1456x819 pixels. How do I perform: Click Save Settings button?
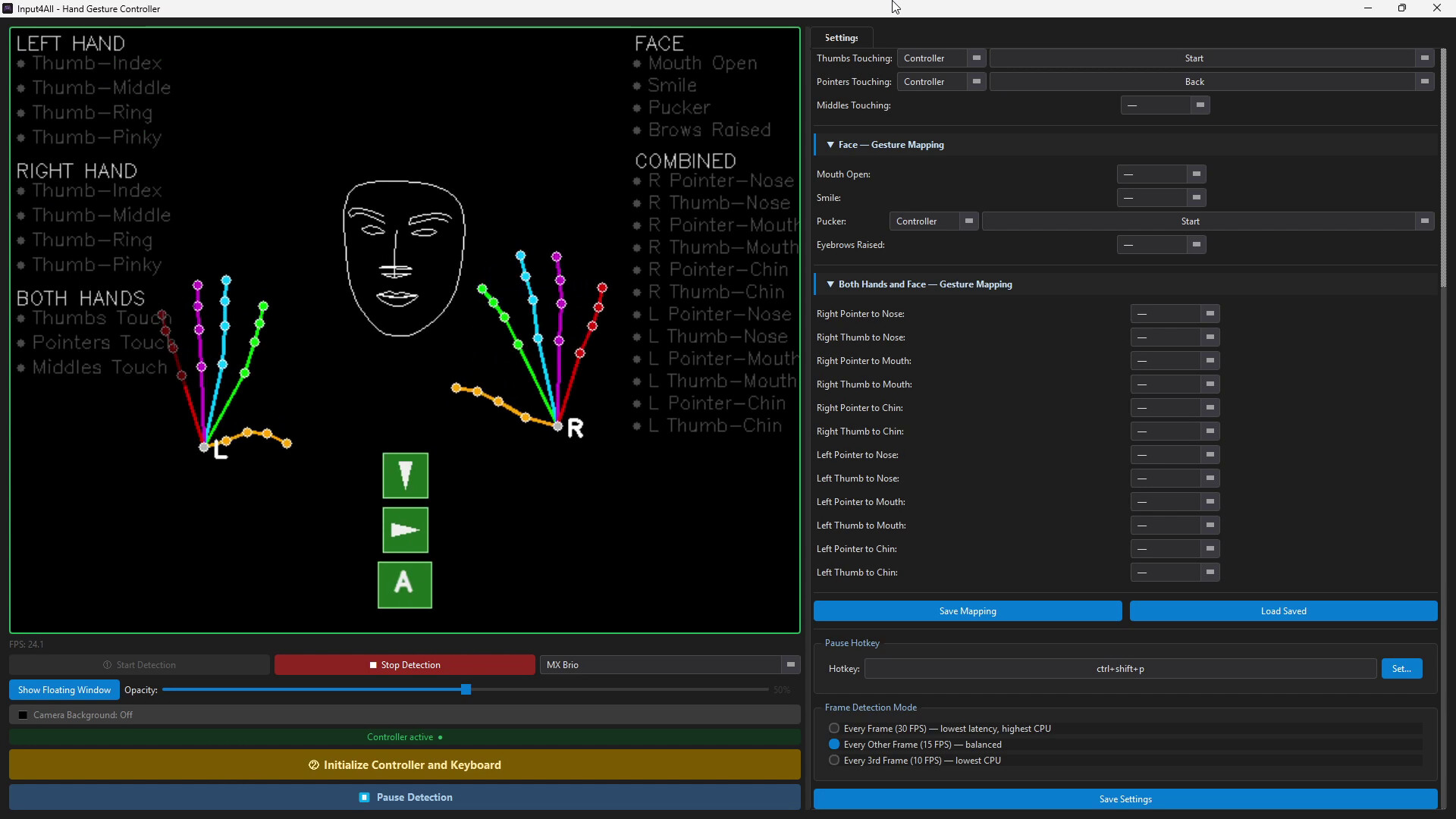click(1125, 799)
